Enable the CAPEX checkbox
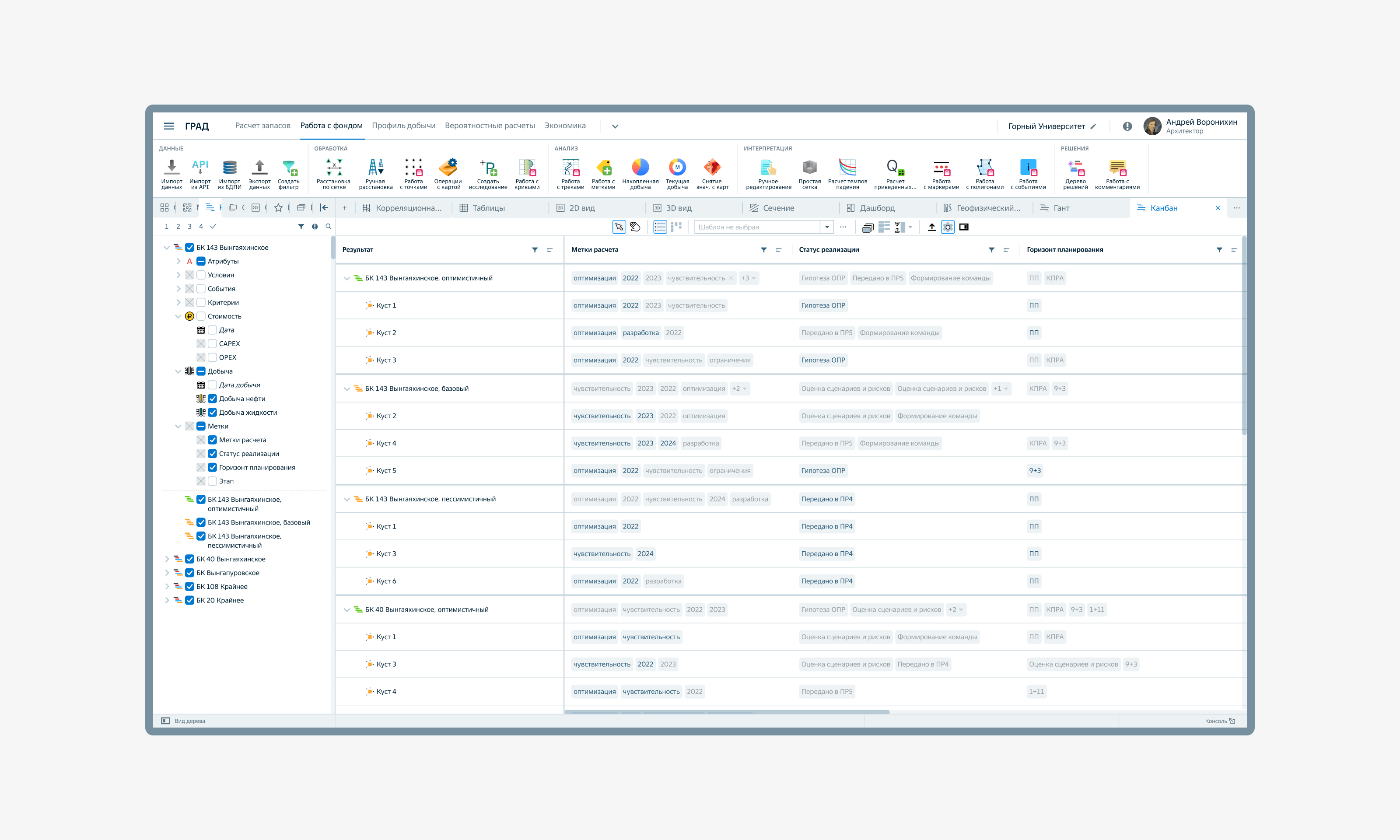 (213, 343)
